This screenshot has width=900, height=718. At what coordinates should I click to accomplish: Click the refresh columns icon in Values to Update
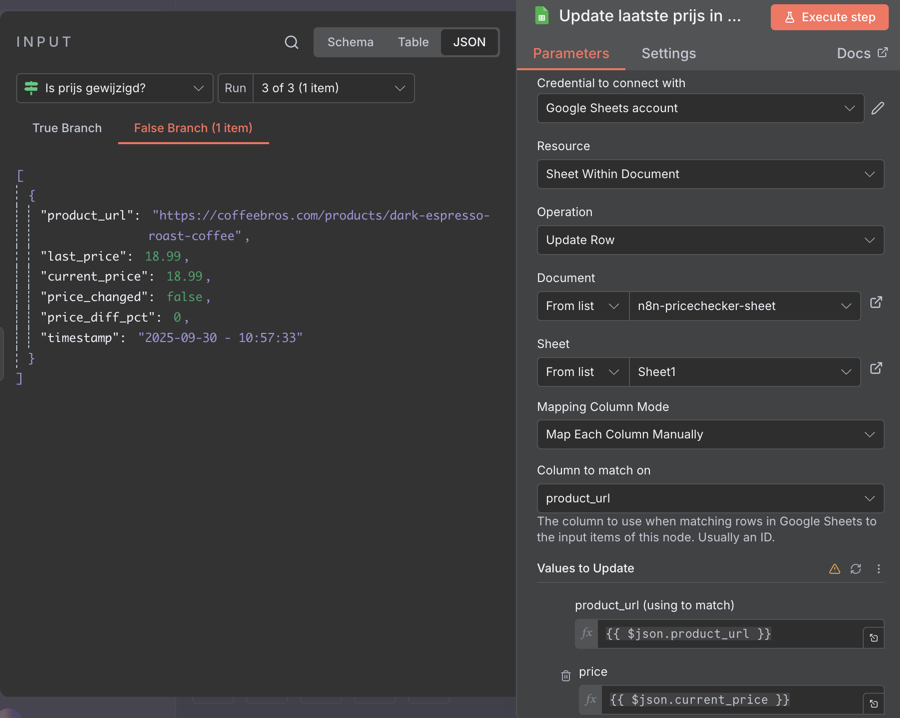[x=856, y=569]
